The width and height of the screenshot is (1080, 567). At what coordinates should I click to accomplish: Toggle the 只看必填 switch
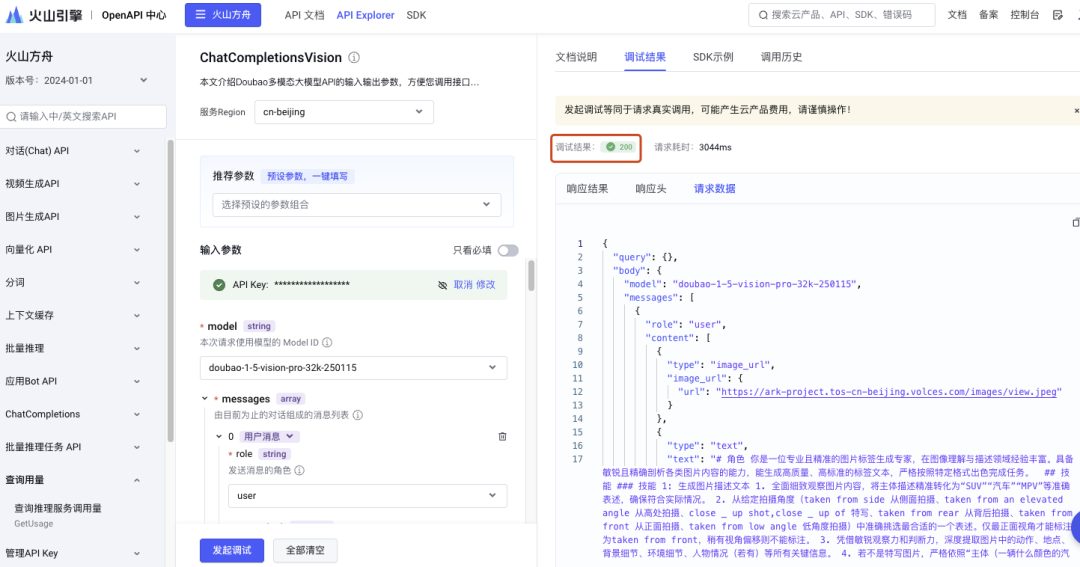pos(508,250)
